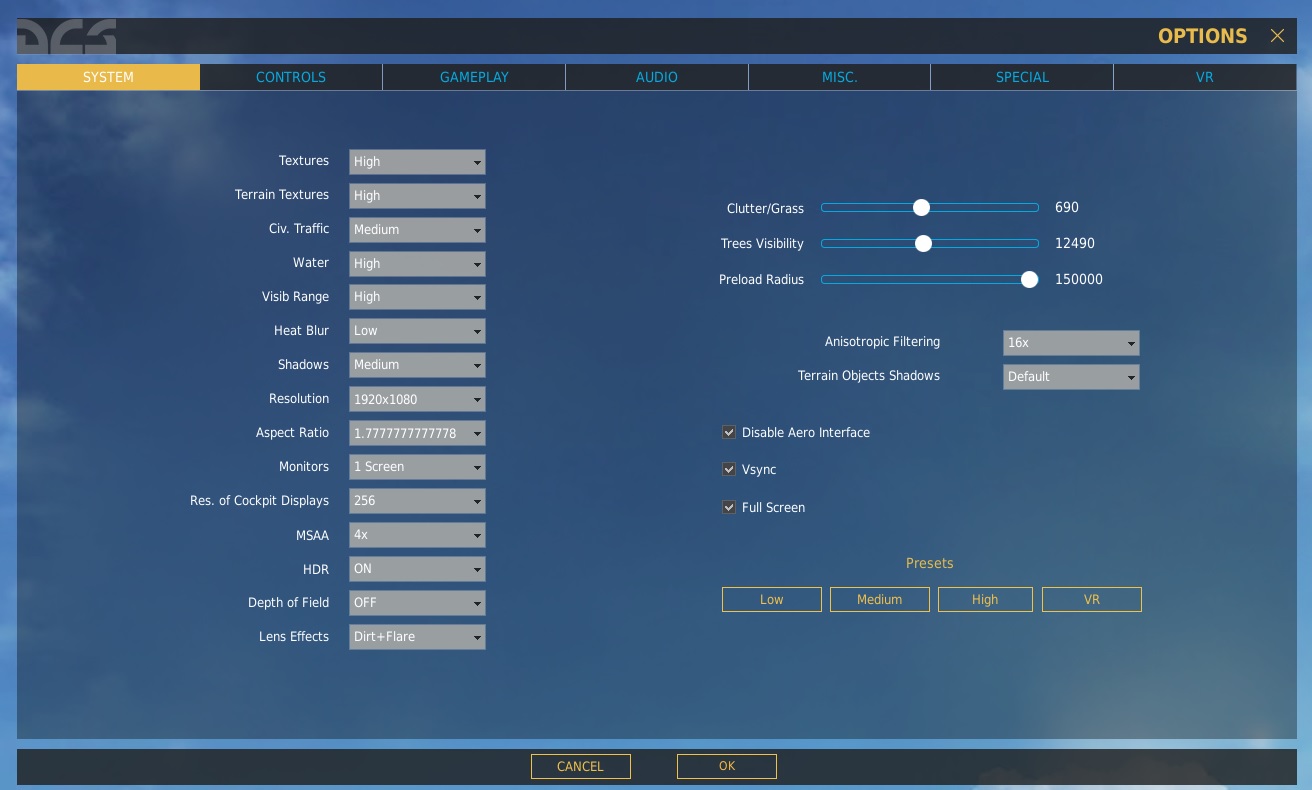Open the Lens Effects dropdown
Viewport: 1312px width, 790px height.
(417, 637)
